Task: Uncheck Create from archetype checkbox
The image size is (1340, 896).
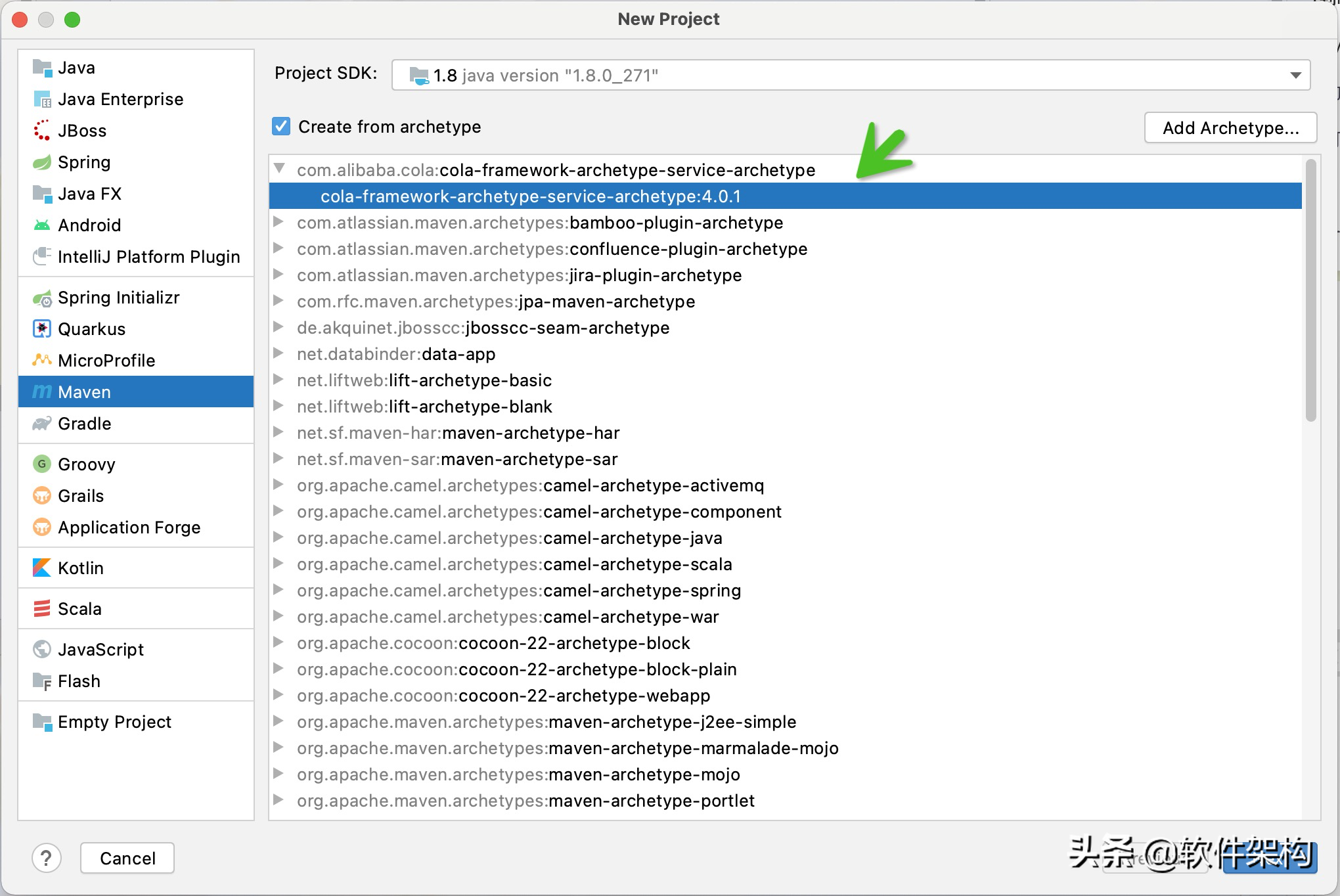Action: click(x=281, y=127)
